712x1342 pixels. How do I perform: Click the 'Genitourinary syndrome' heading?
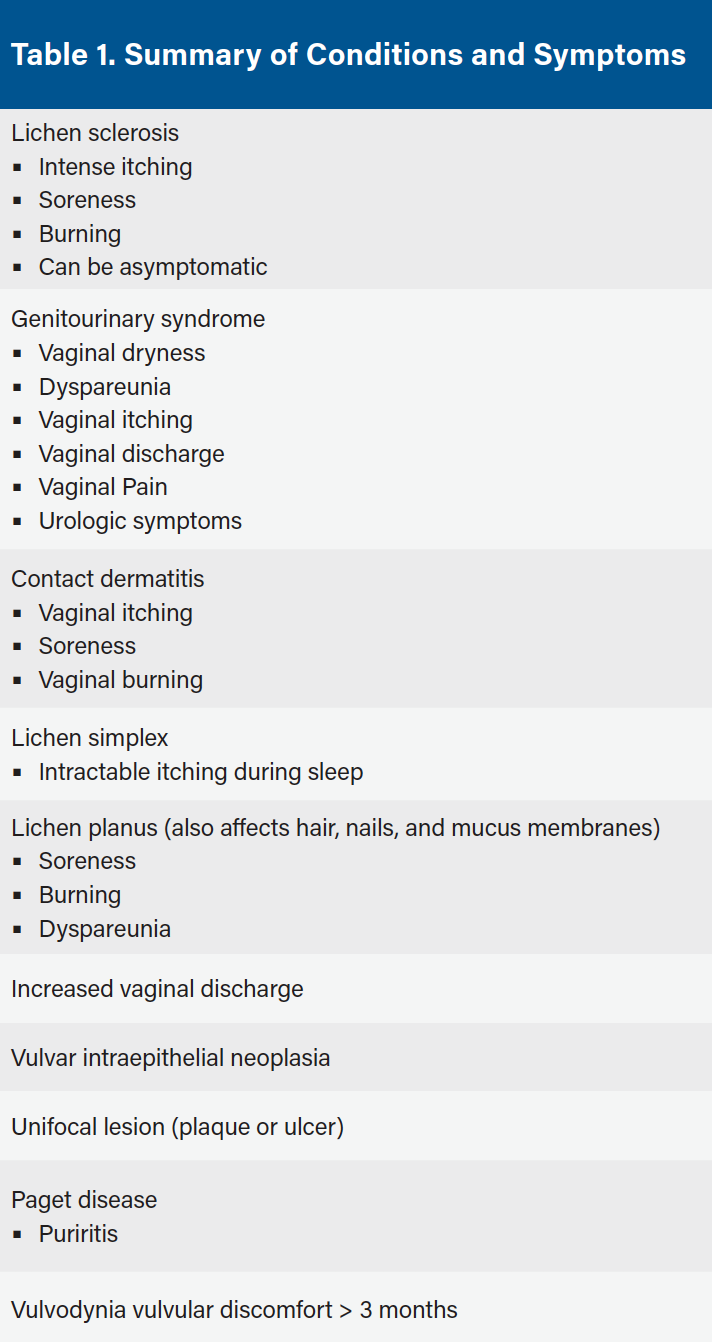tap(138, 319)
